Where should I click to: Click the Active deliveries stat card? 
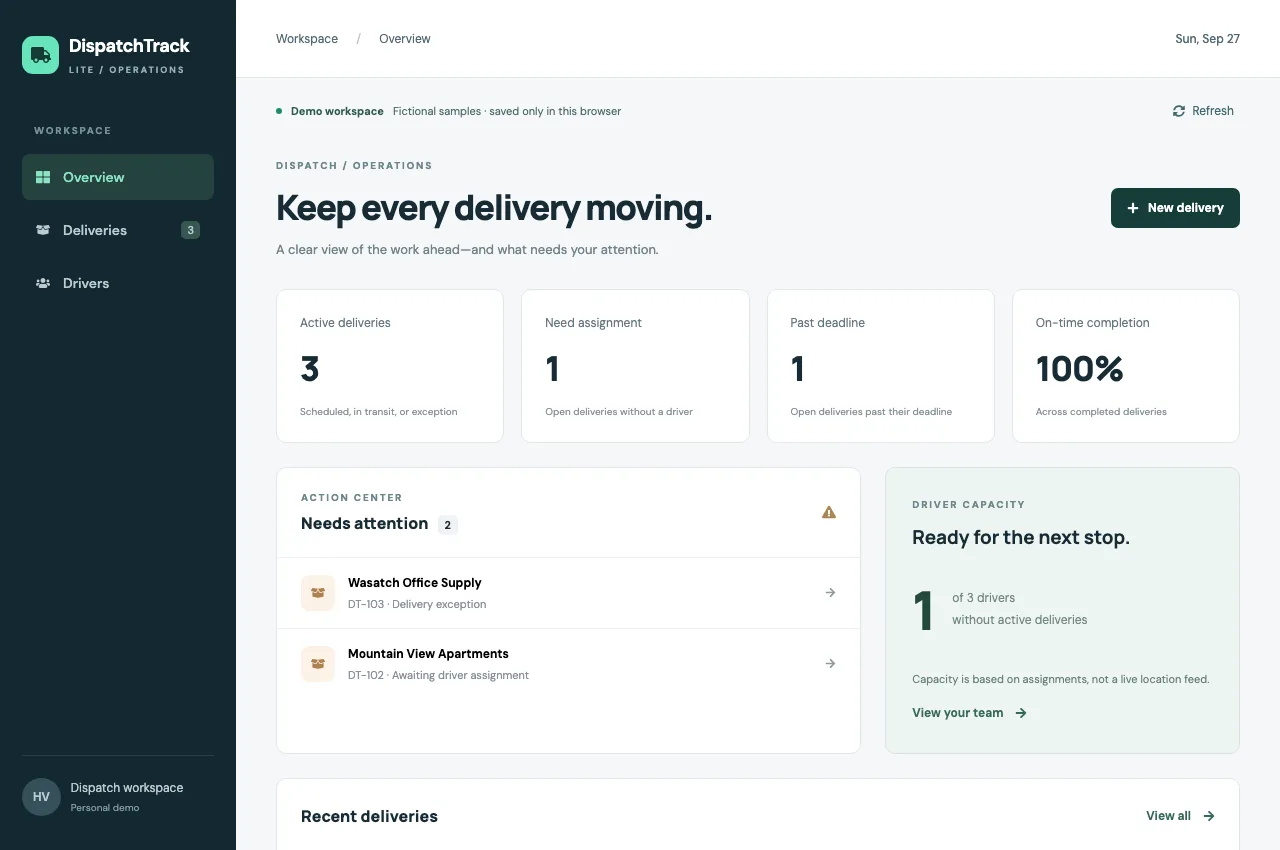pos(390,366)
